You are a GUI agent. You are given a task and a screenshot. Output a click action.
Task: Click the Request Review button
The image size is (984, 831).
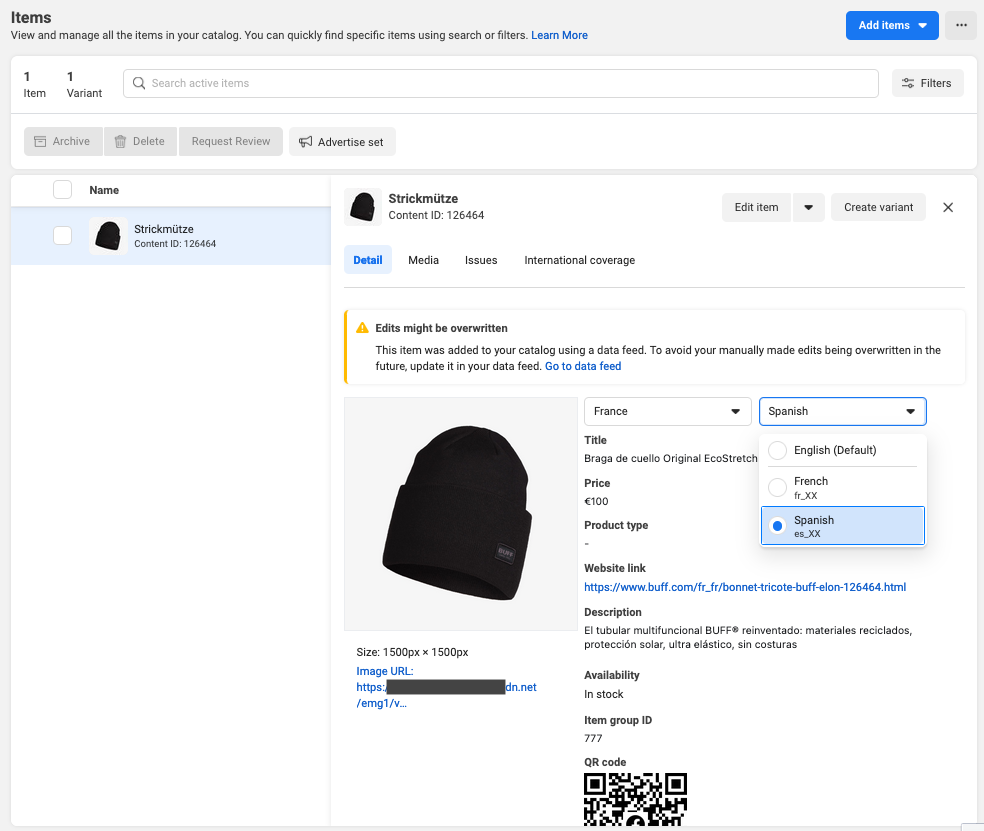[231, 141]
